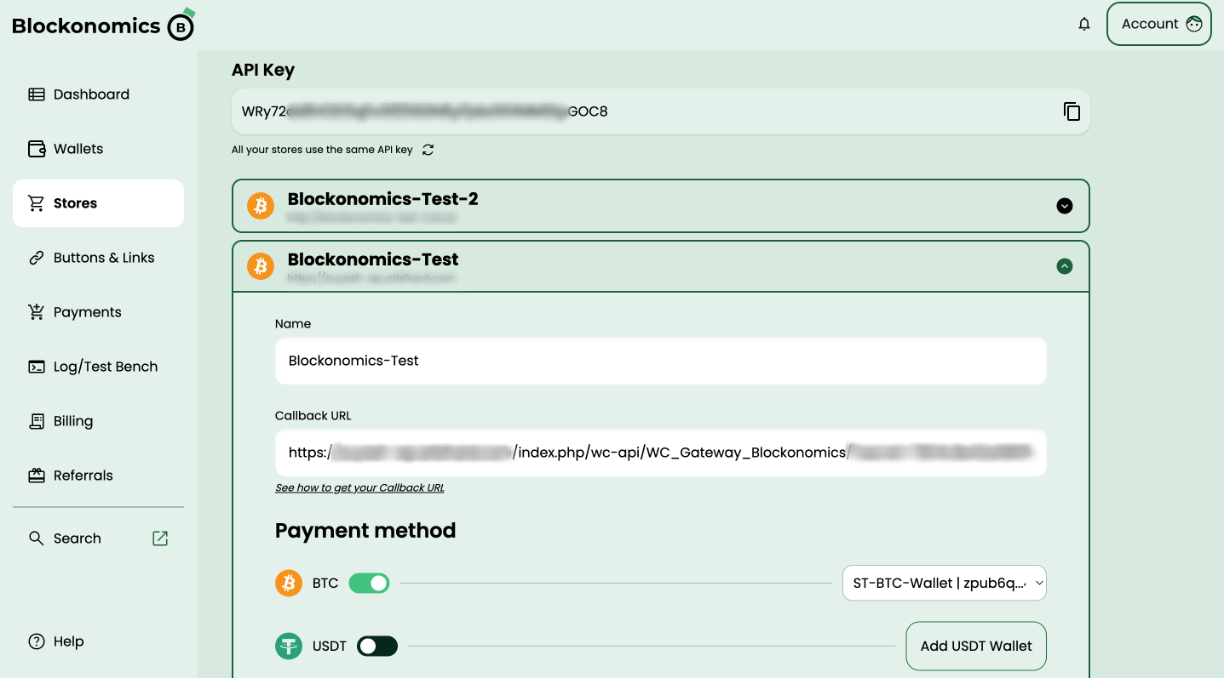Edit the store Name field
1224x678 pixels.
pos(660,361)
